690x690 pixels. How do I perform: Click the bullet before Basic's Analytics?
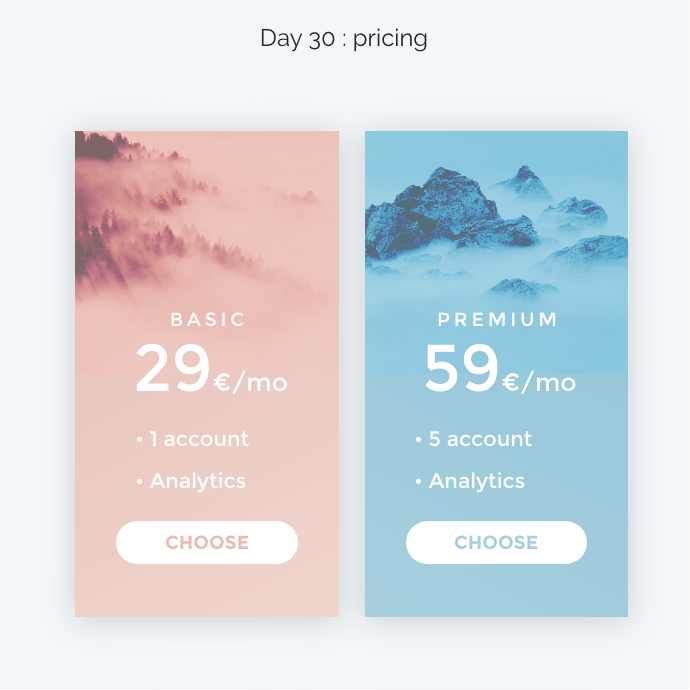[x=139, y=481]
